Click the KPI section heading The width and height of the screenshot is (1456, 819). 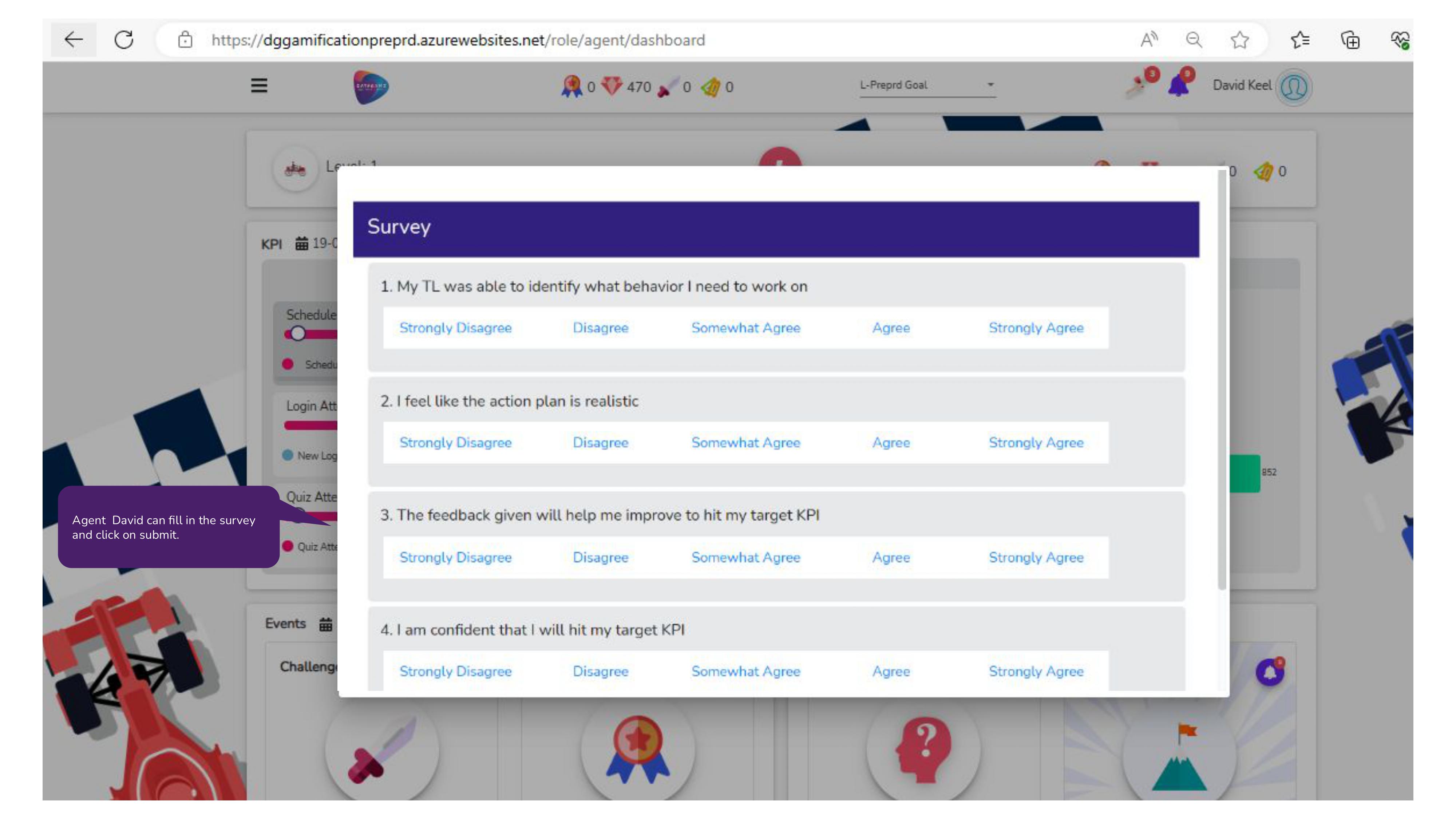pyautogui.click(x=271, y=244)
